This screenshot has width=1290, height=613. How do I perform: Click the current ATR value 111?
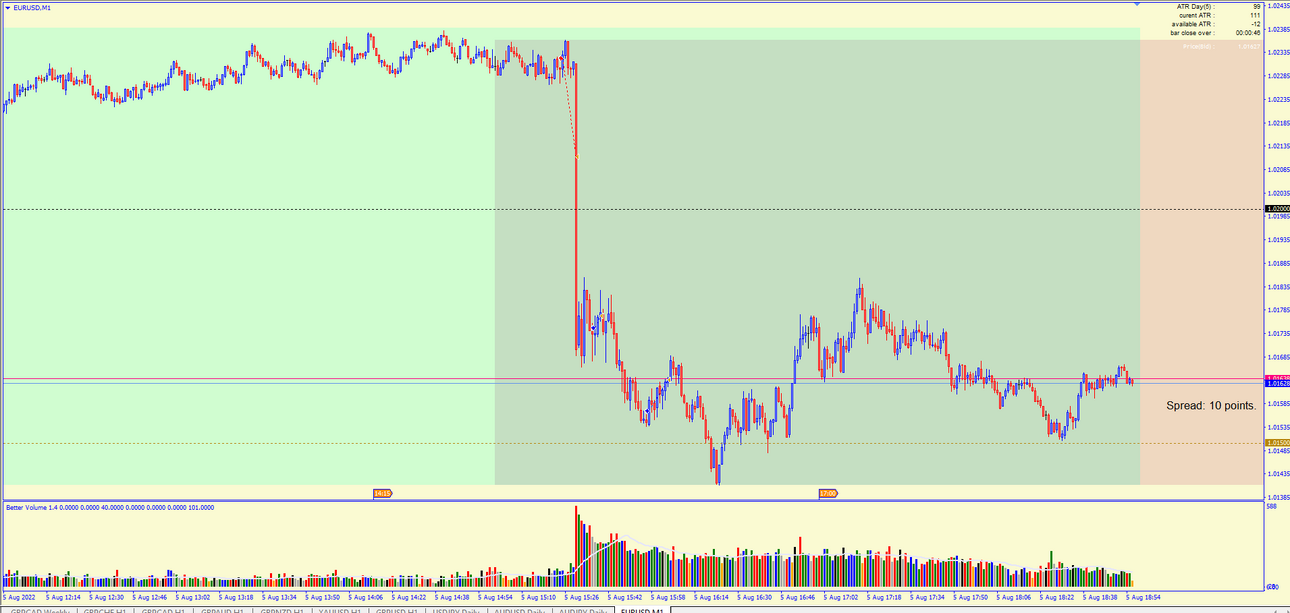click(1255, 15)
